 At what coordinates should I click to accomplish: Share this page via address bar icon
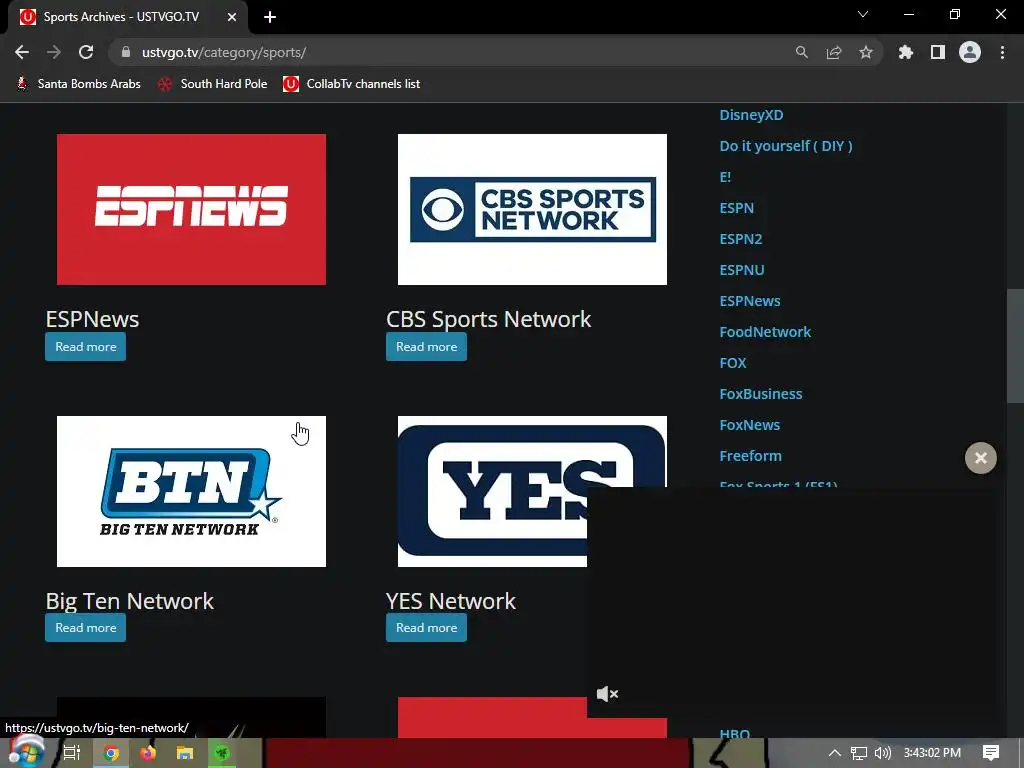tap(834, 52)
